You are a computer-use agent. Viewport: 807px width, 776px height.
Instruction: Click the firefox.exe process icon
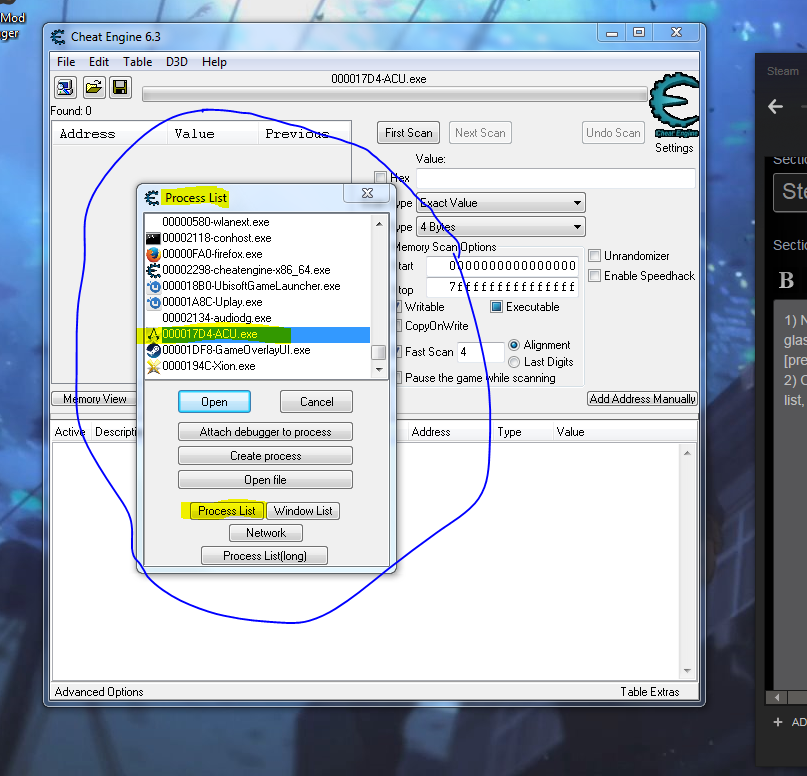(153, 254)
